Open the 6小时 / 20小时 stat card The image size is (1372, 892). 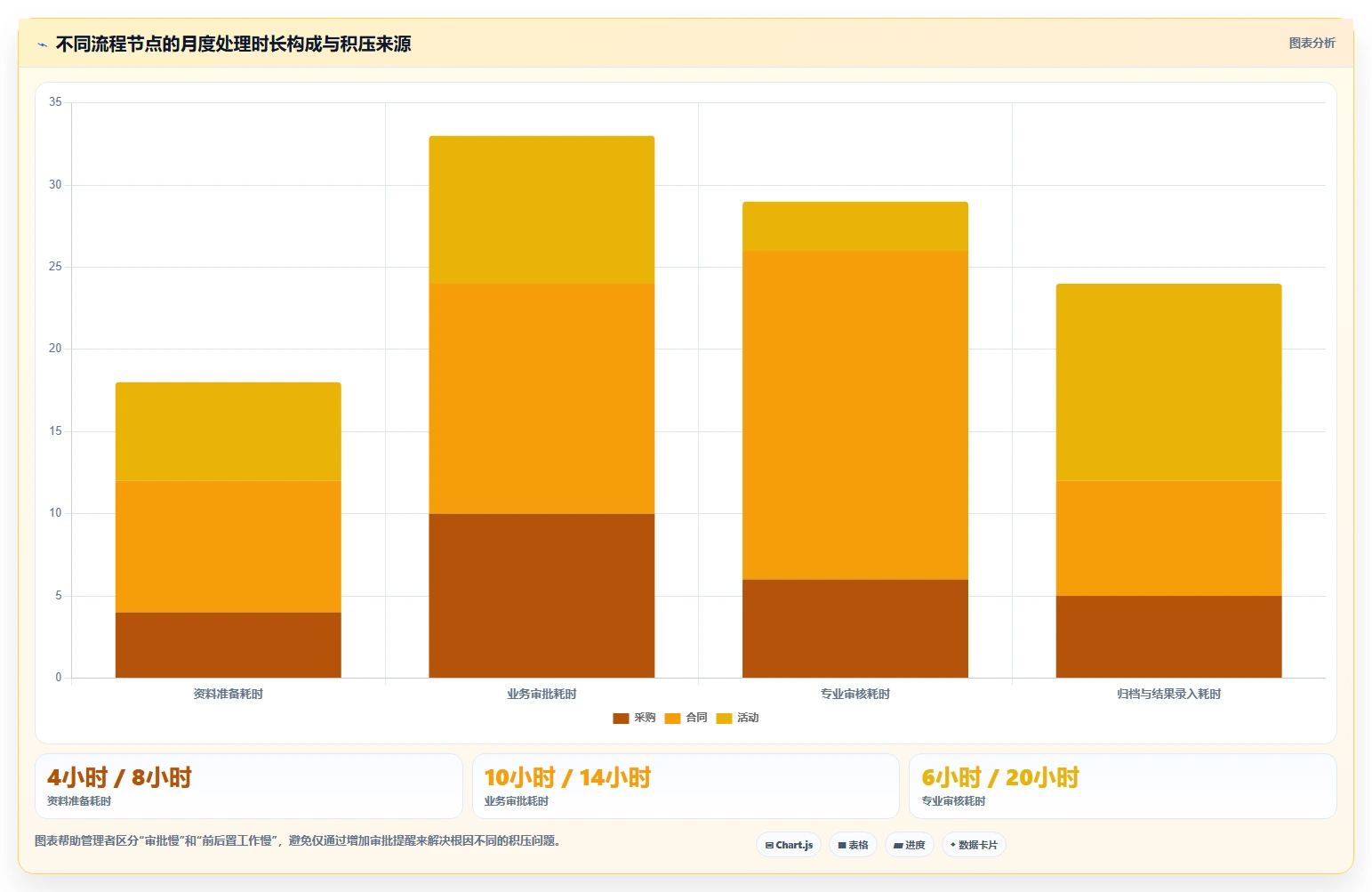pyautogui.click(x=1123, y=786)
